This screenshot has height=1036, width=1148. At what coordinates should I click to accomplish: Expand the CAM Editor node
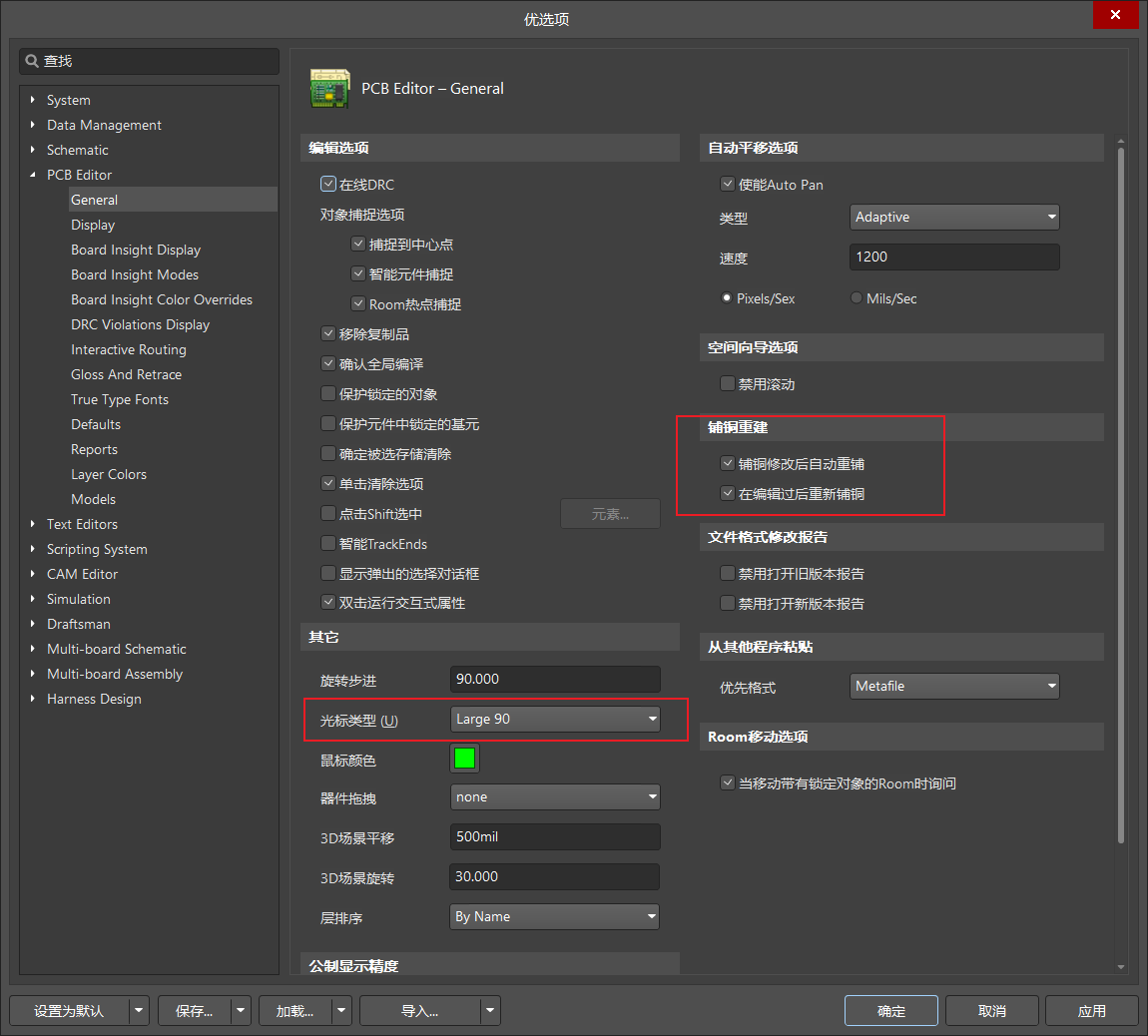pyautogui.click(x=32, y=574)
